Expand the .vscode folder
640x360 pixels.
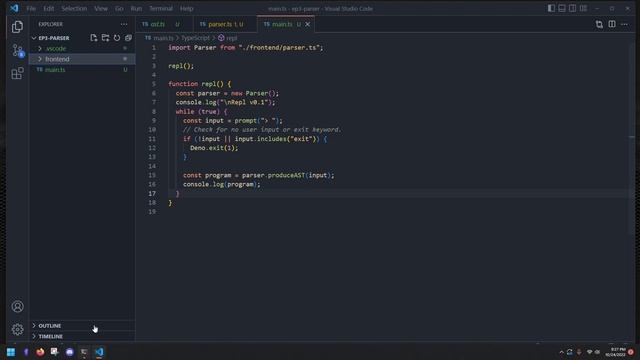coord(82,49)
